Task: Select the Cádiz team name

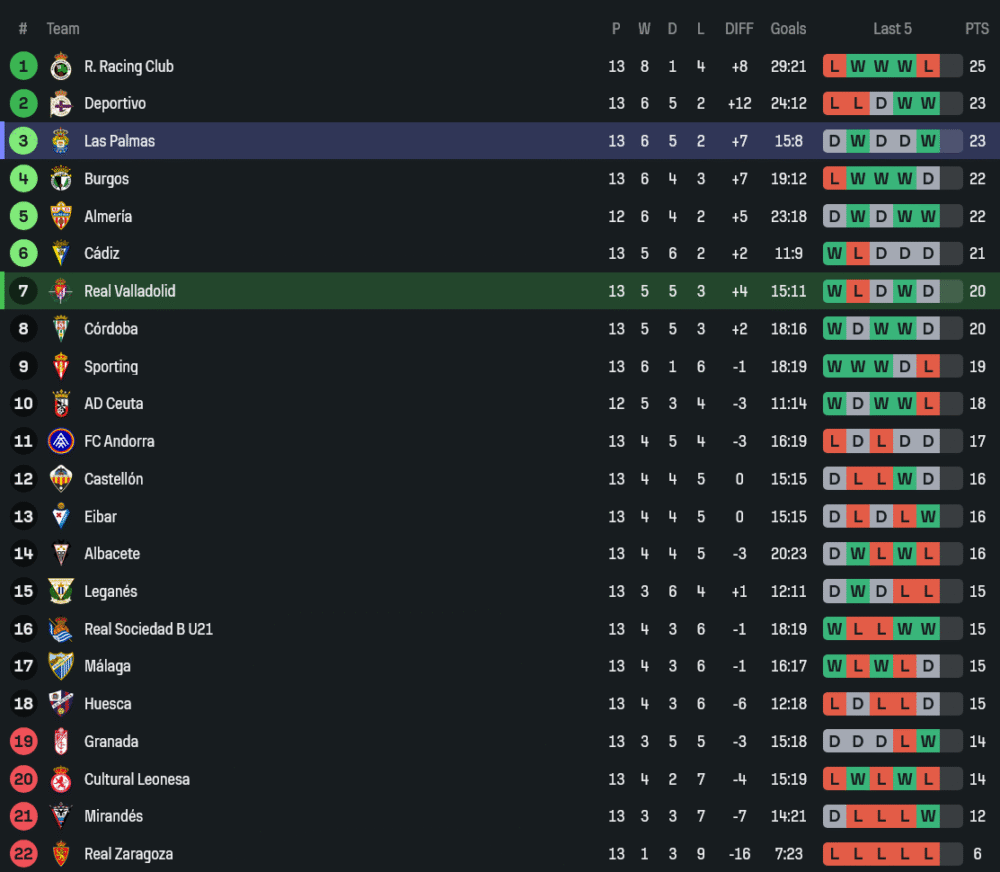Action: 101,254
